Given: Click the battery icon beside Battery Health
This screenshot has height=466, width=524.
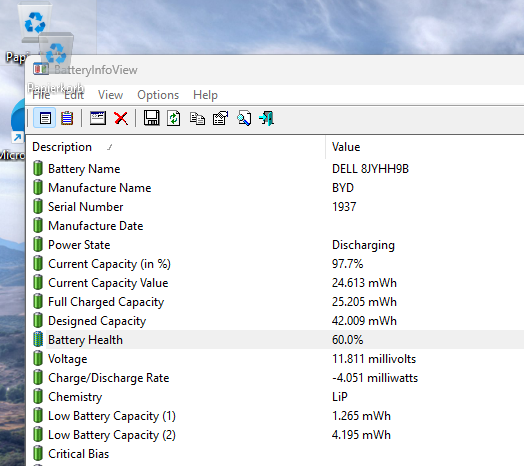Looking at the screenshot, I should coord(38,339).
